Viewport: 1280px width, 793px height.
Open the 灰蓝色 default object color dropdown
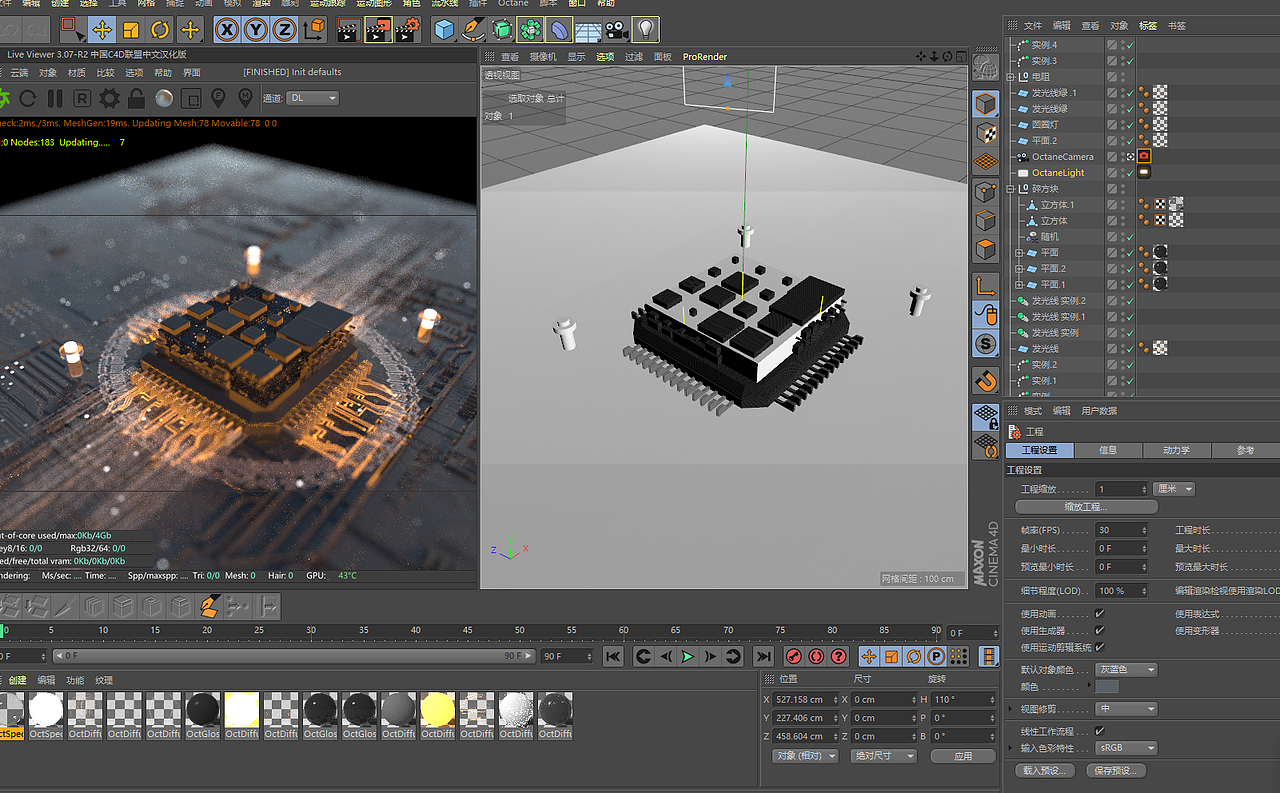(1126, 669)
